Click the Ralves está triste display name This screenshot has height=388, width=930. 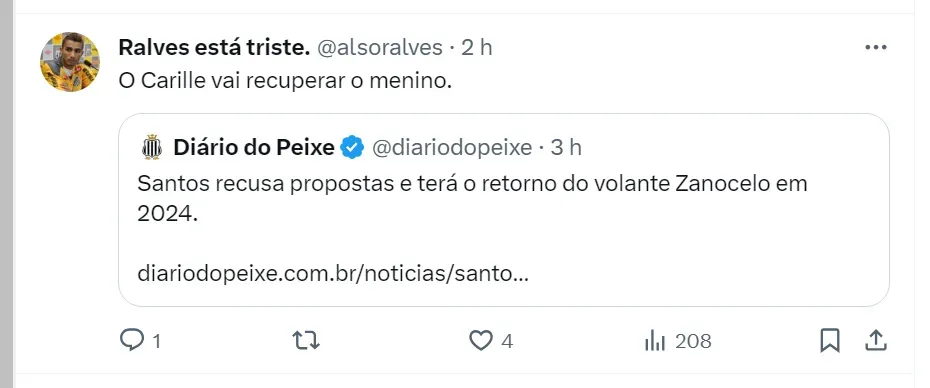click(214, 47)
